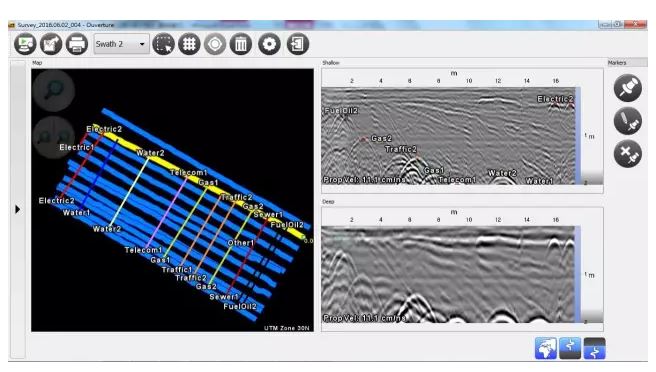This screenshot has width=656, height=372.
Task: Click the export exit icon
Action: pos(297,44)
